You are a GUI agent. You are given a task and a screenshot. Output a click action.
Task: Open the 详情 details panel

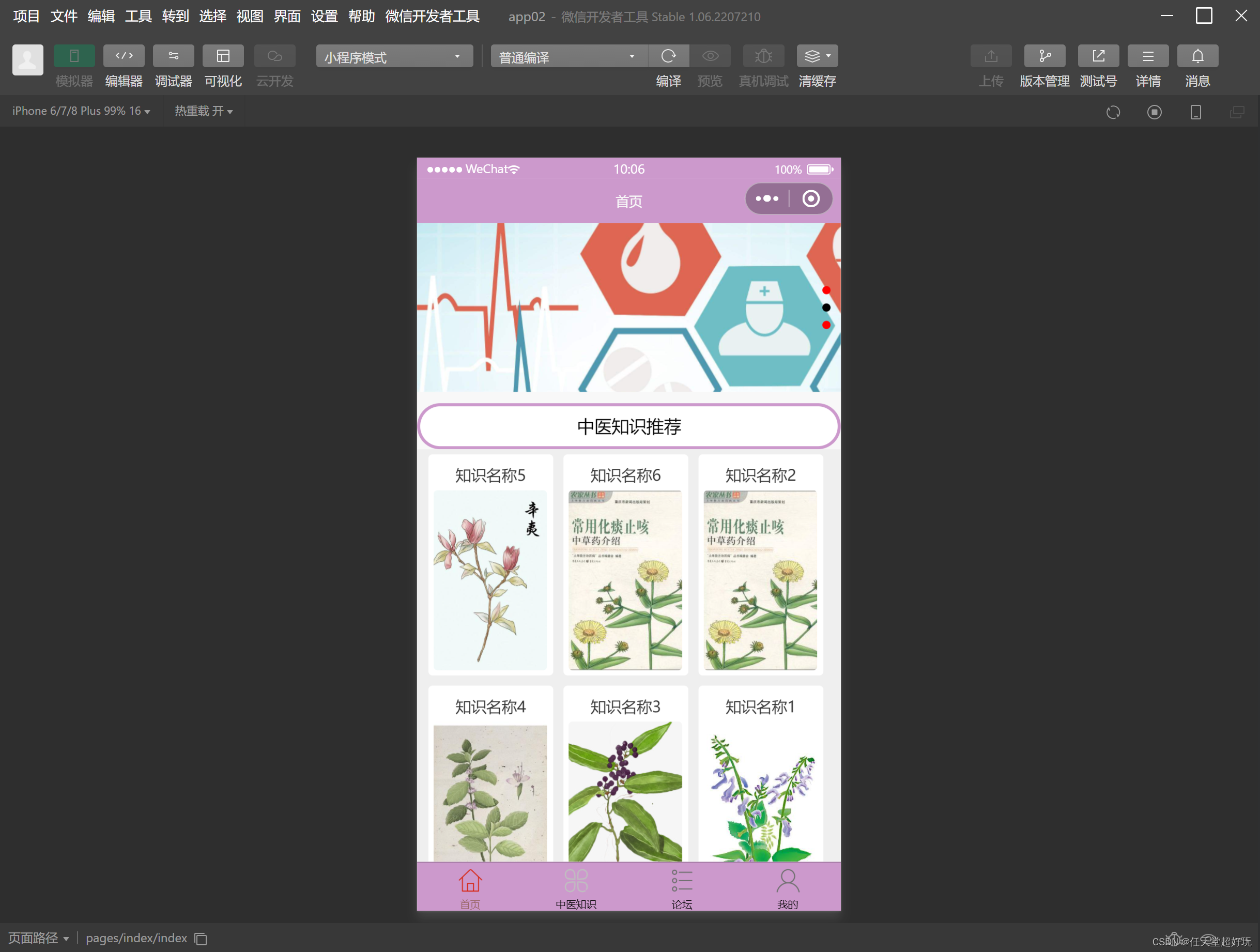pyautogui.click(x=1148, y=56)
